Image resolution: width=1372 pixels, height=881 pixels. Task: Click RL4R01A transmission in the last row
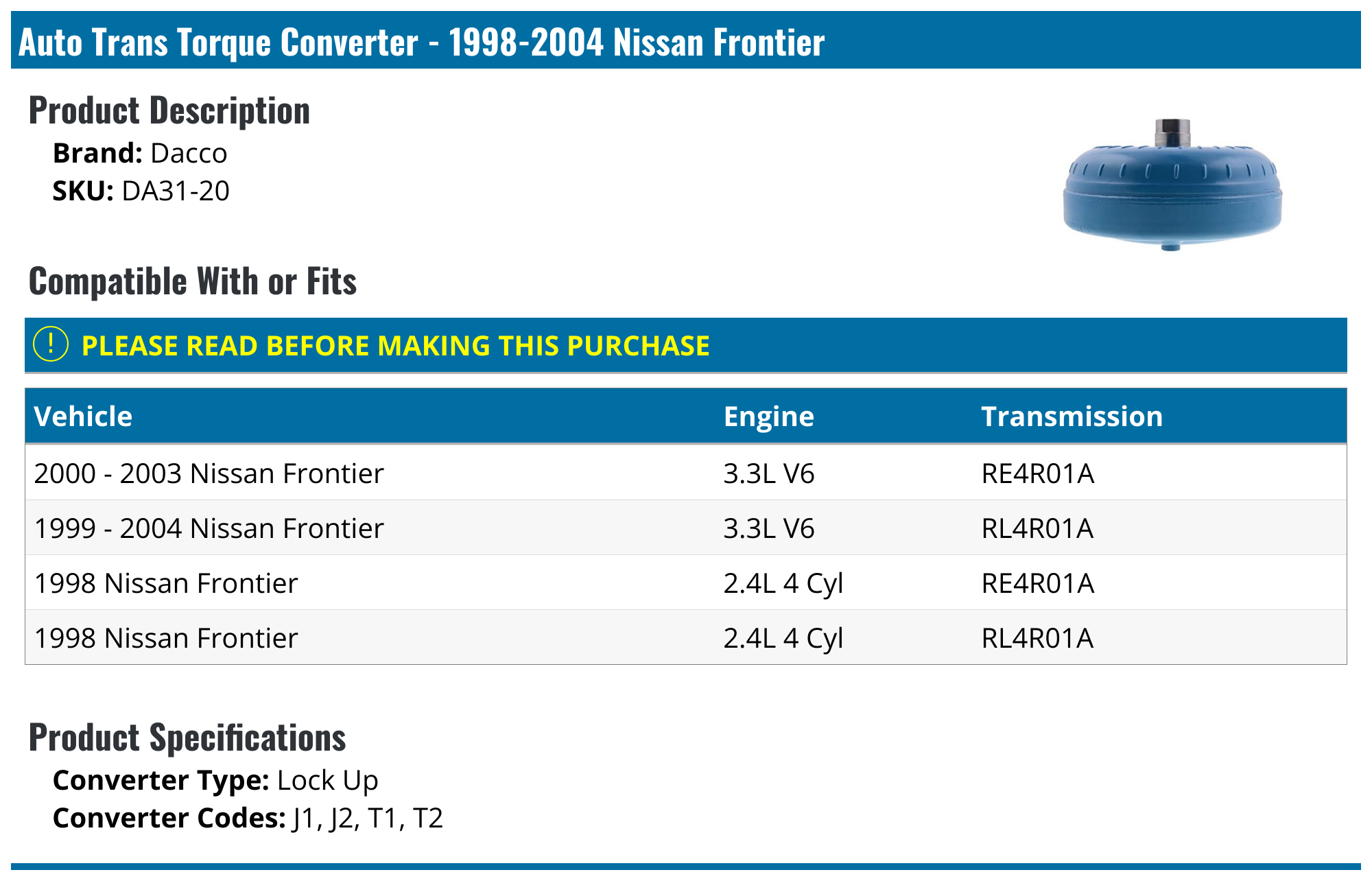click(1037, 638)
